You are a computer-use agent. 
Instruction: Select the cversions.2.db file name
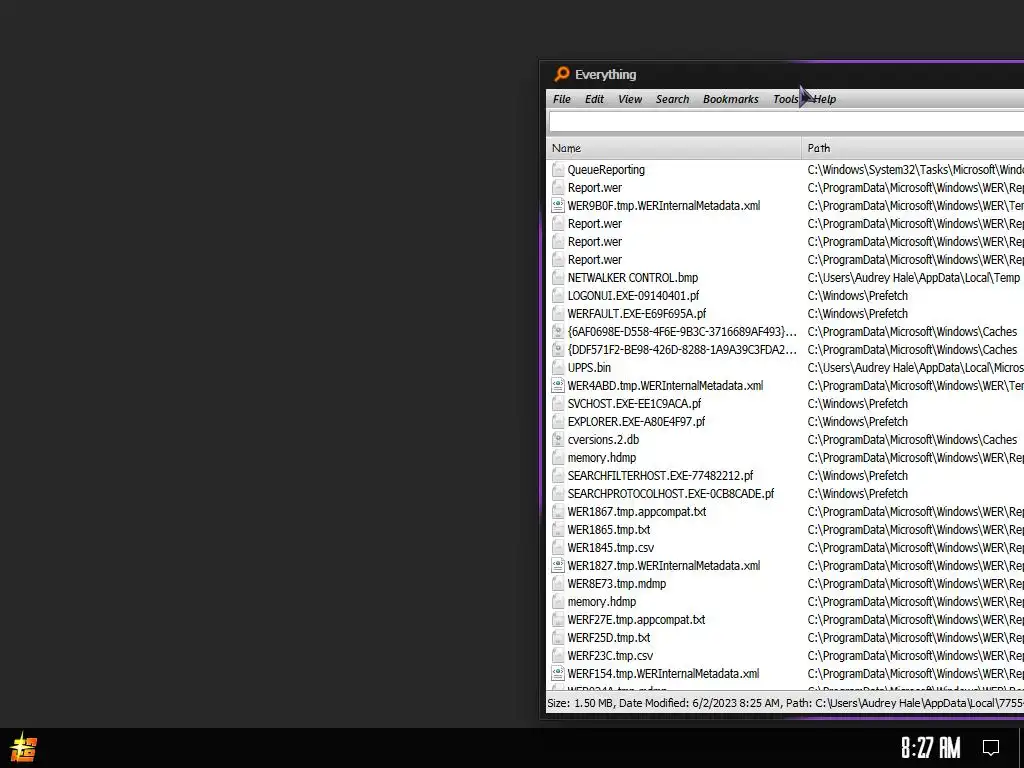[603, 440]
